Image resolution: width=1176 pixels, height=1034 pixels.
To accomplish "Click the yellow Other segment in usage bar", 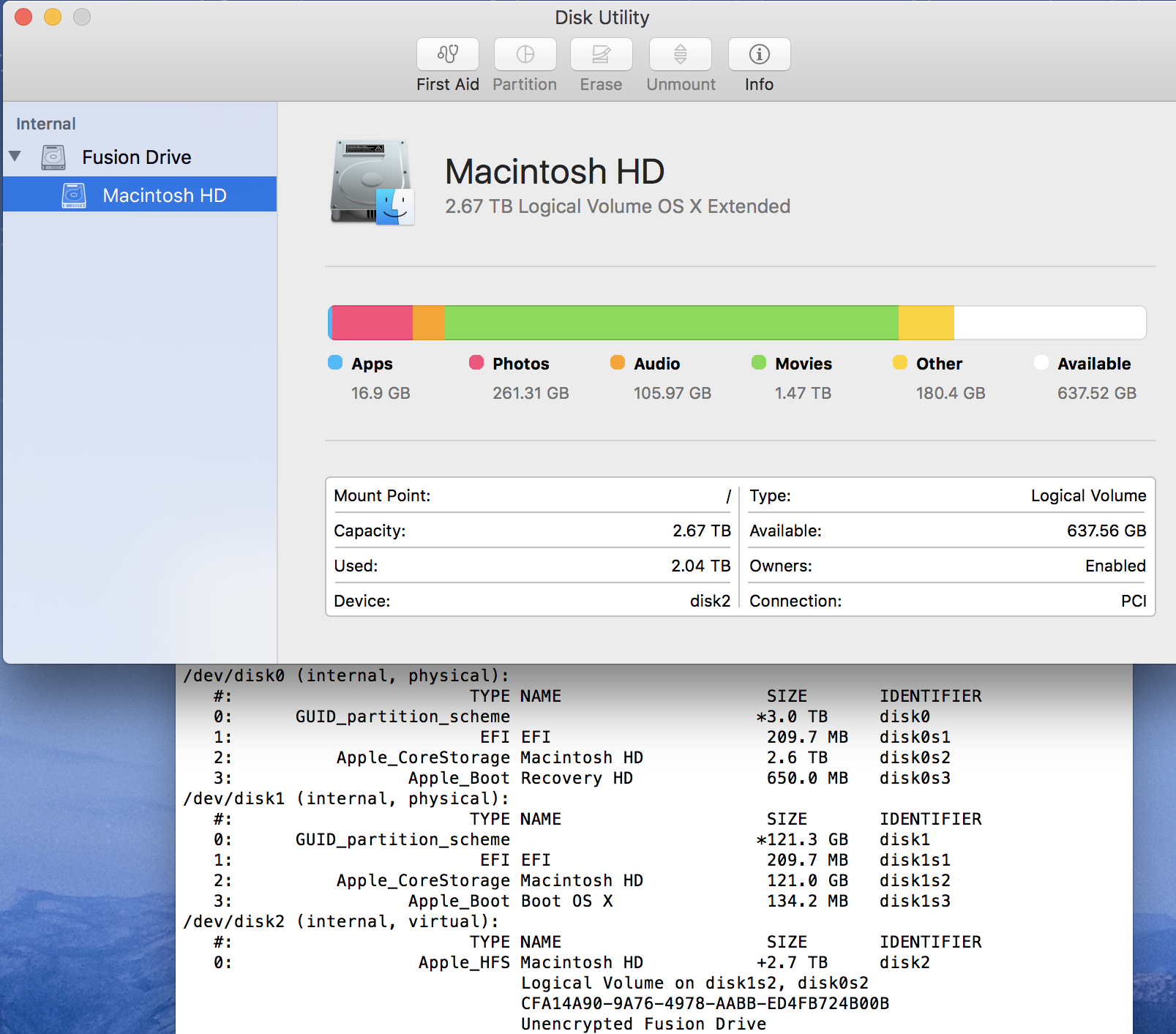I will pos(926,323).
